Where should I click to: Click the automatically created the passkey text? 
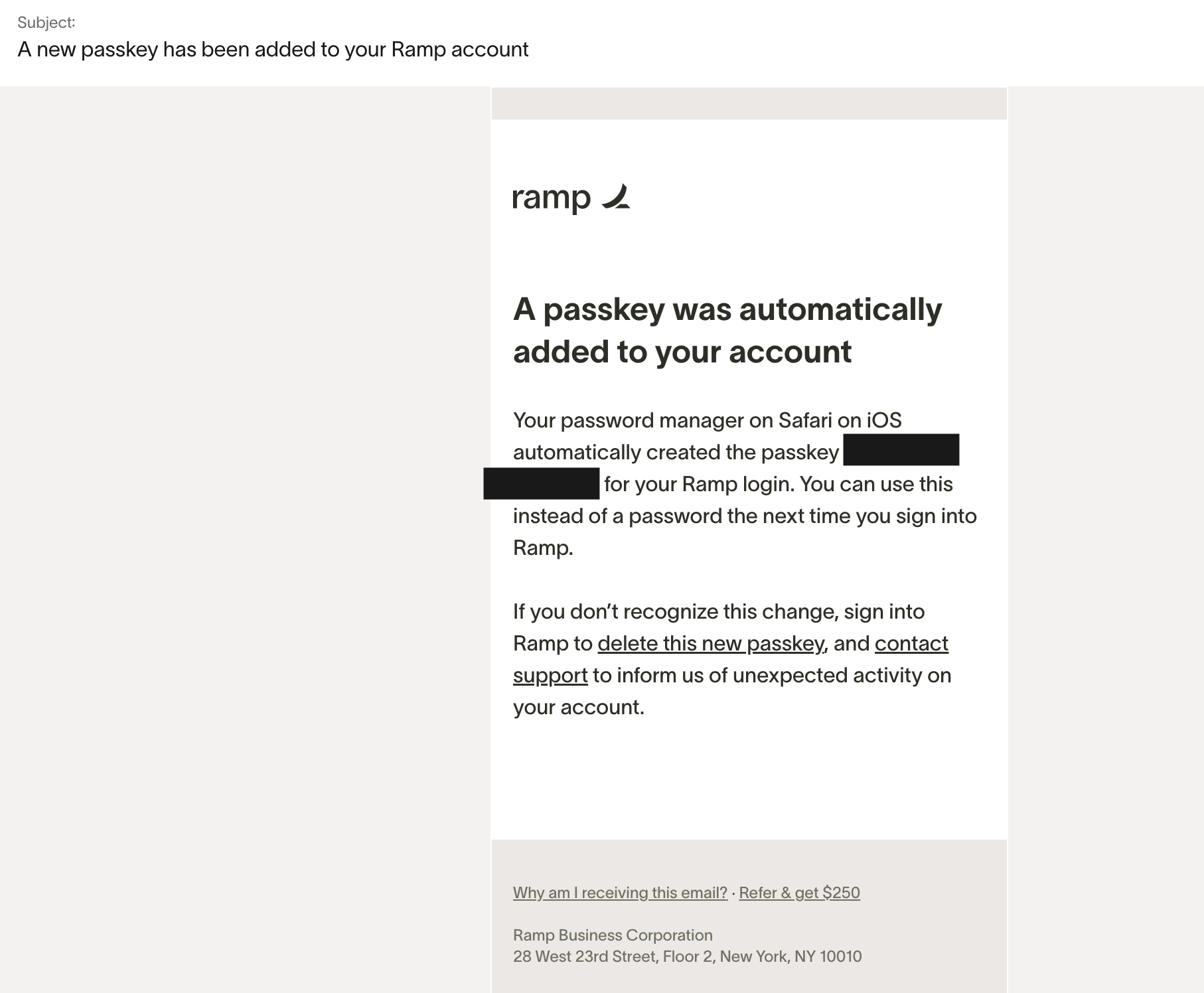[676, 452]
